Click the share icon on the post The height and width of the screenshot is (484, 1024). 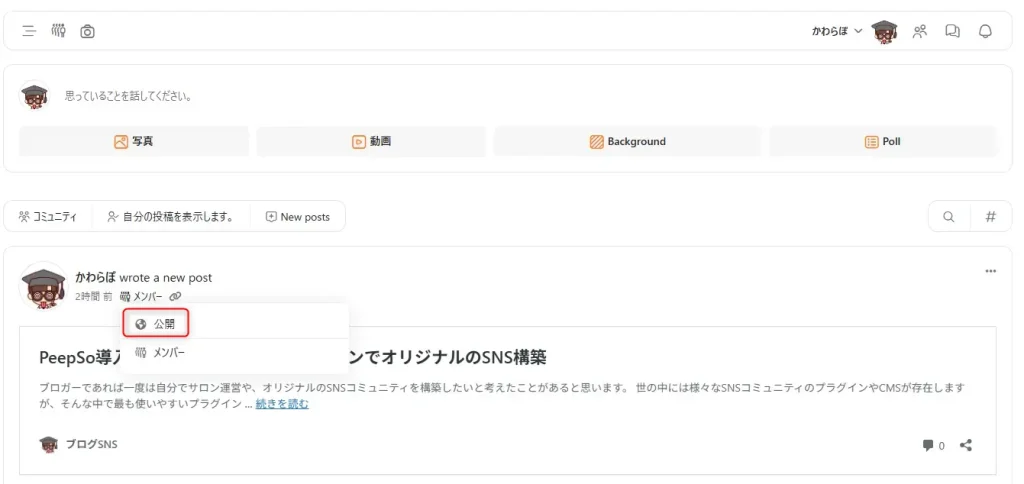click(966, 445)
